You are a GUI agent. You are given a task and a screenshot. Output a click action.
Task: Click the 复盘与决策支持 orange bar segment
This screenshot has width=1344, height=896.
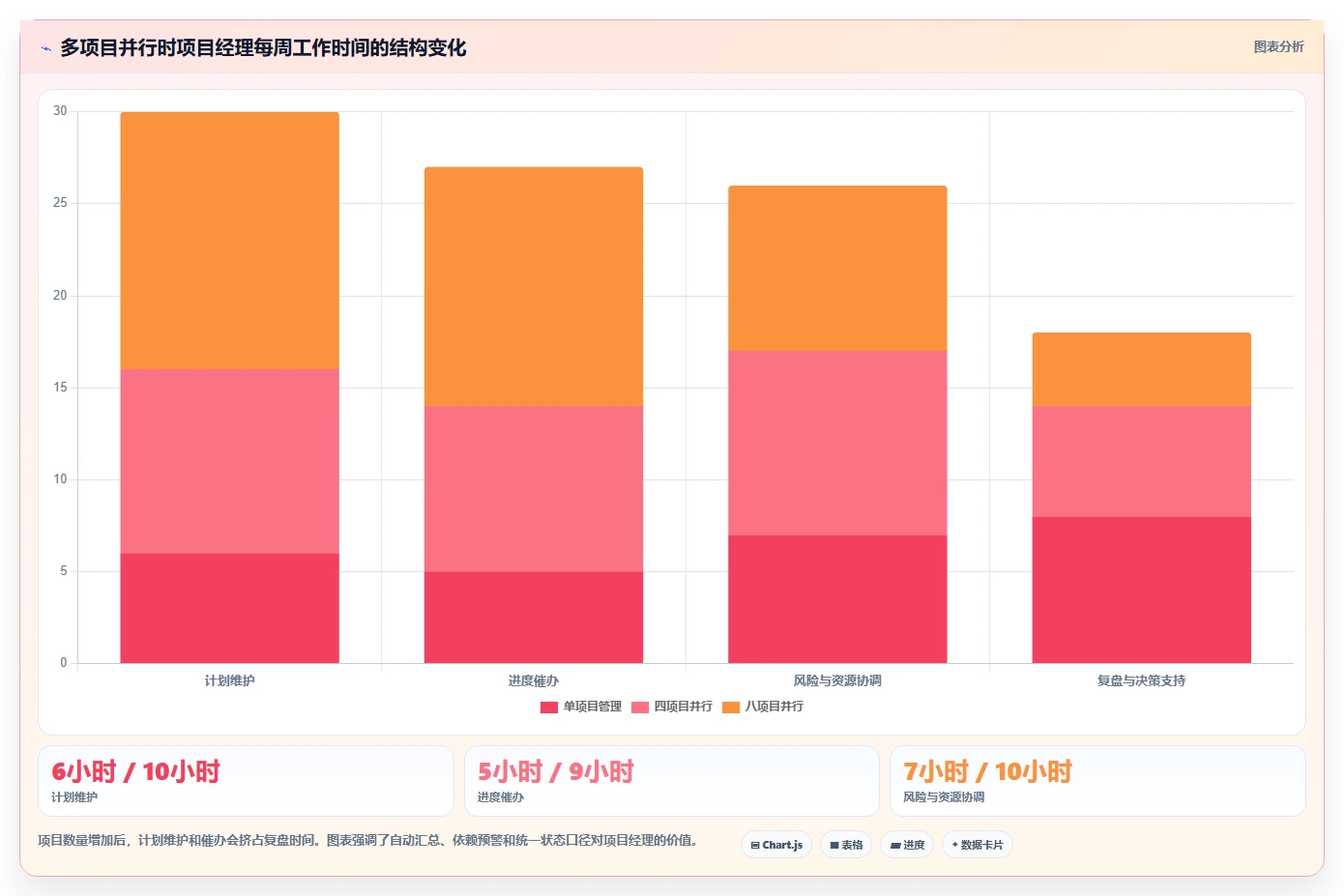(1142, 369)
